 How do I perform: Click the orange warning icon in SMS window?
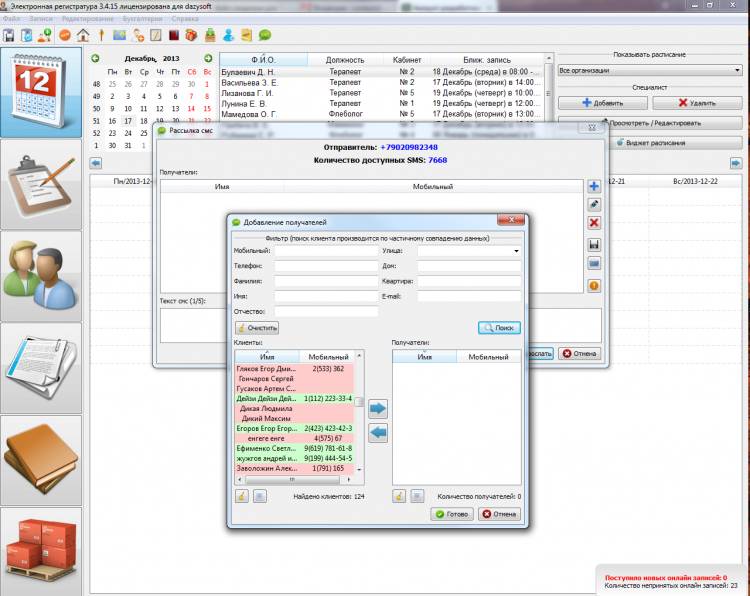pyautogui.click(x=594, y=285)
